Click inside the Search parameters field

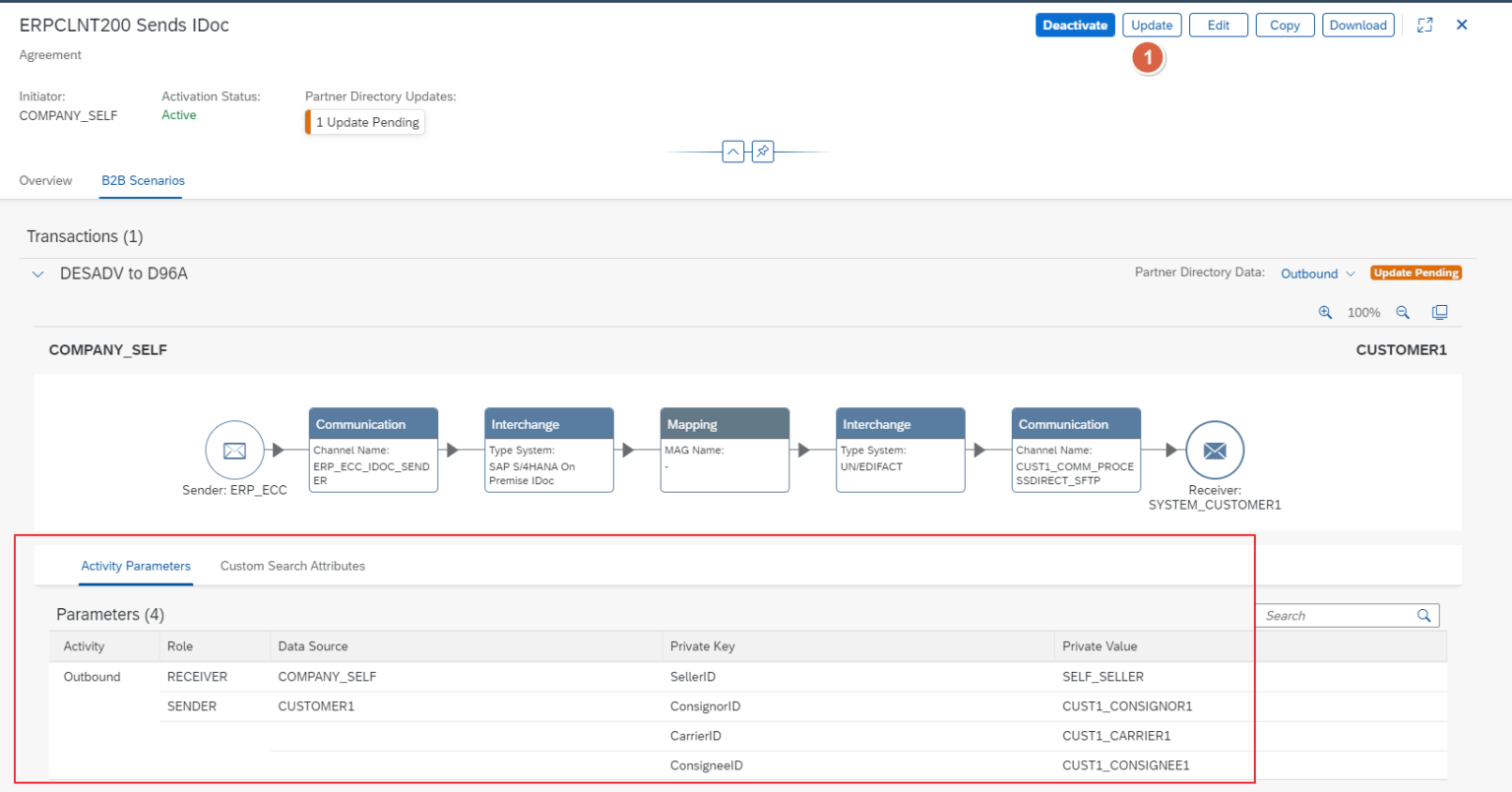pos(1339,615)
